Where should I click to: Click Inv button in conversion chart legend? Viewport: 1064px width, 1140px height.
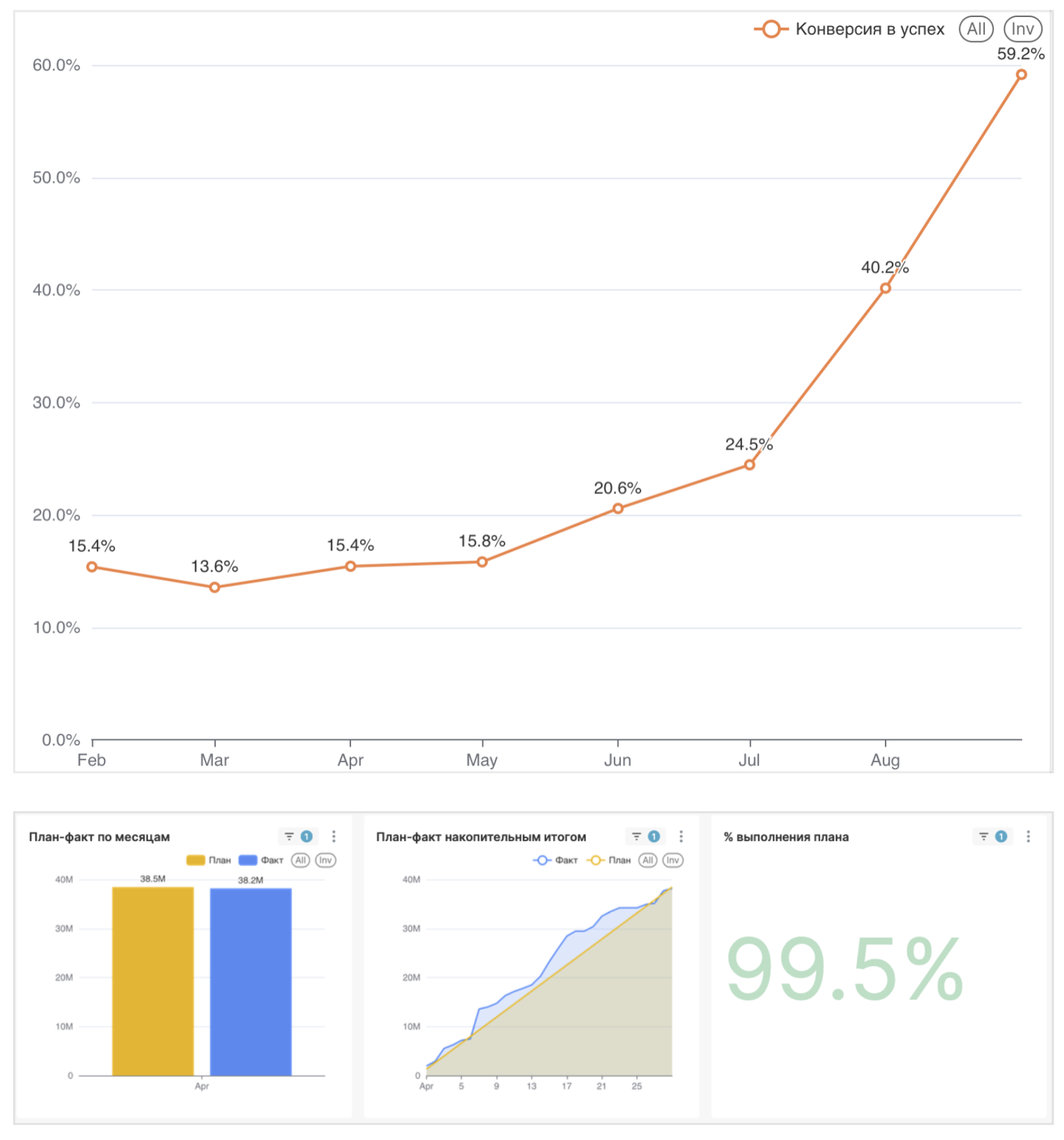pos(1022,29)
